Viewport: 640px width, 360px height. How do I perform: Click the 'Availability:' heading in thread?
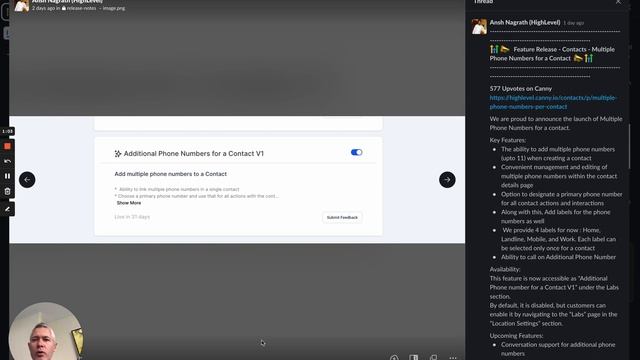pos(505,269)
